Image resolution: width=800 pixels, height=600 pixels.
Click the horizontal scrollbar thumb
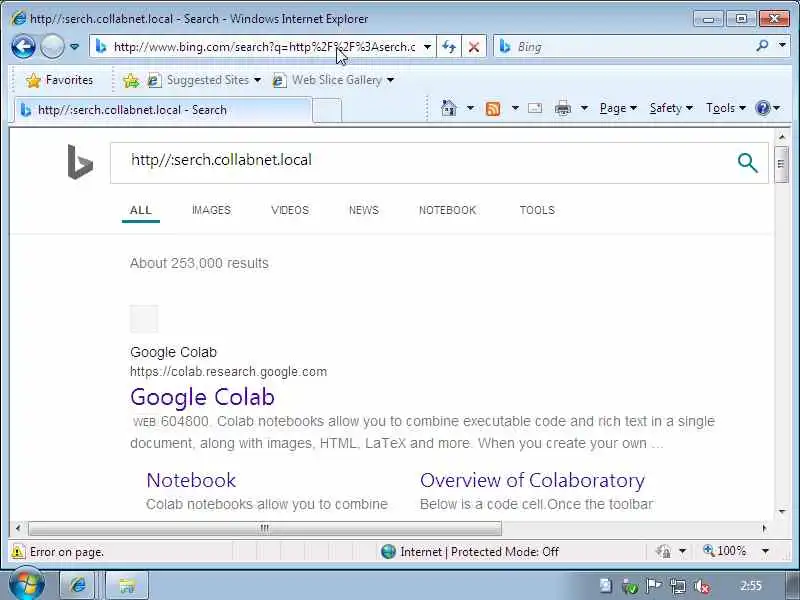point(265,528)
